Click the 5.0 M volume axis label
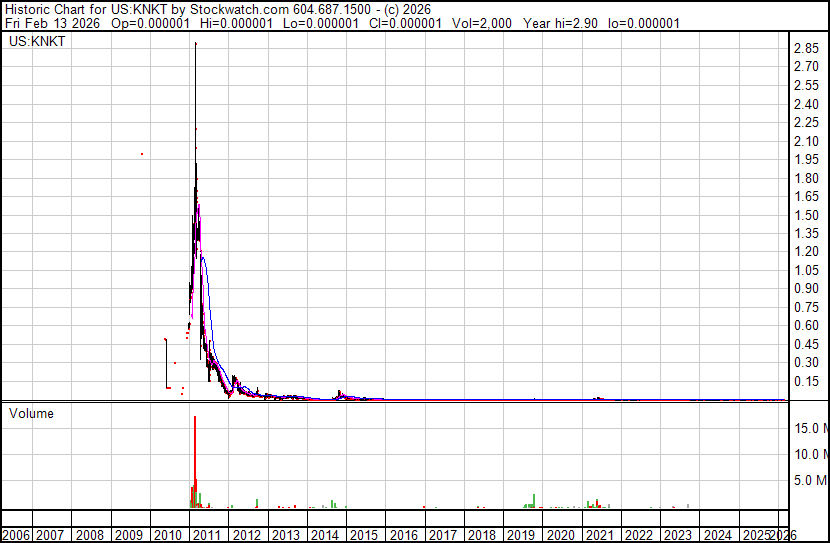 click(810, 480)
